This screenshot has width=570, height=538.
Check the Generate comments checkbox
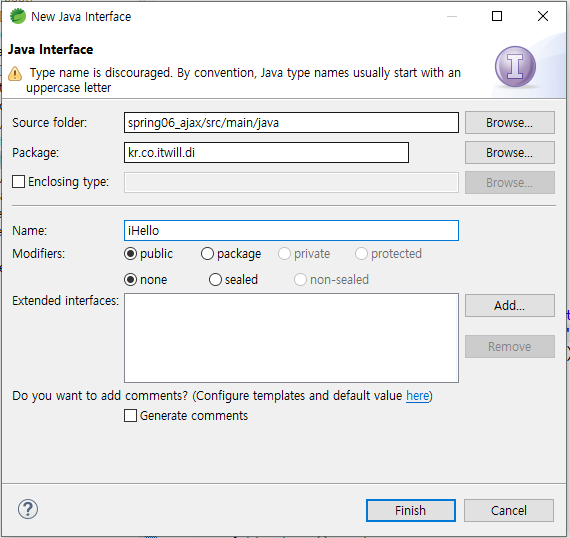(131, 415)
